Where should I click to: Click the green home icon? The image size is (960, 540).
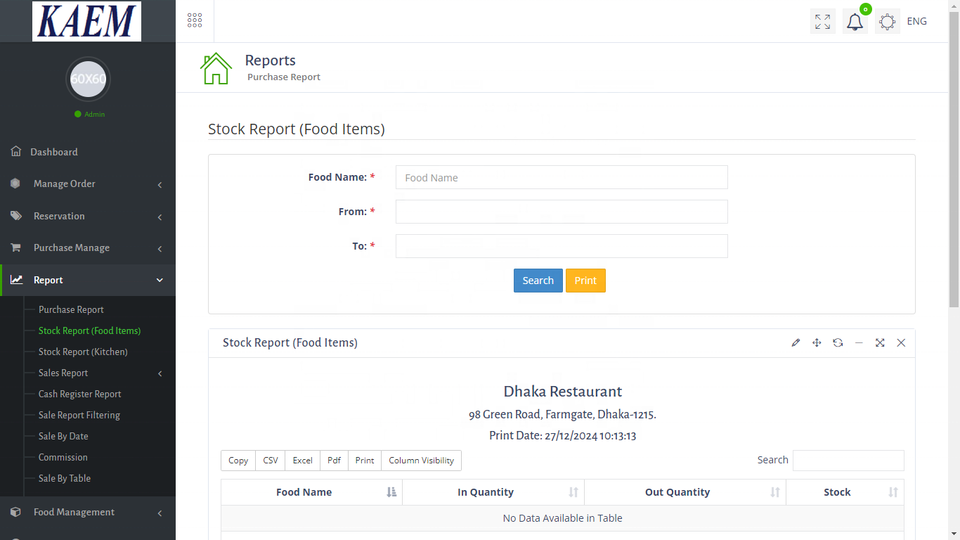click(x=216, y=68)
